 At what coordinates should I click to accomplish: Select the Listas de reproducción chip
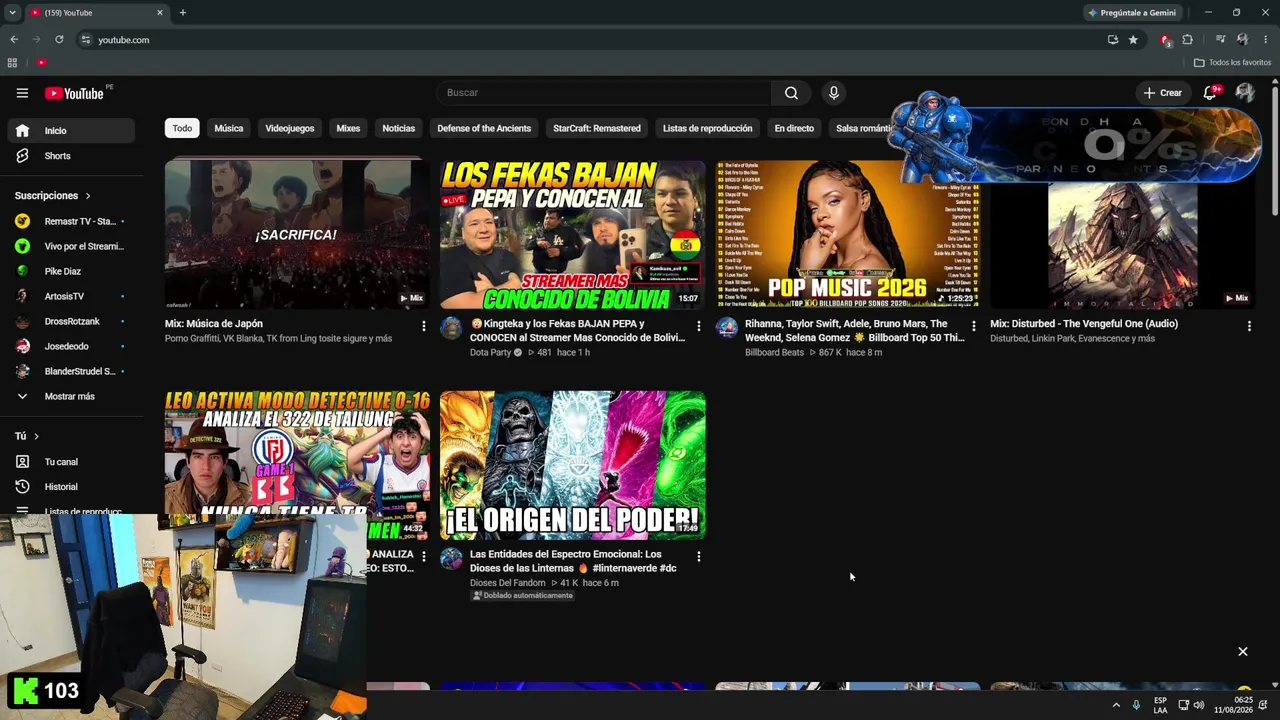(x=707, y=128)
